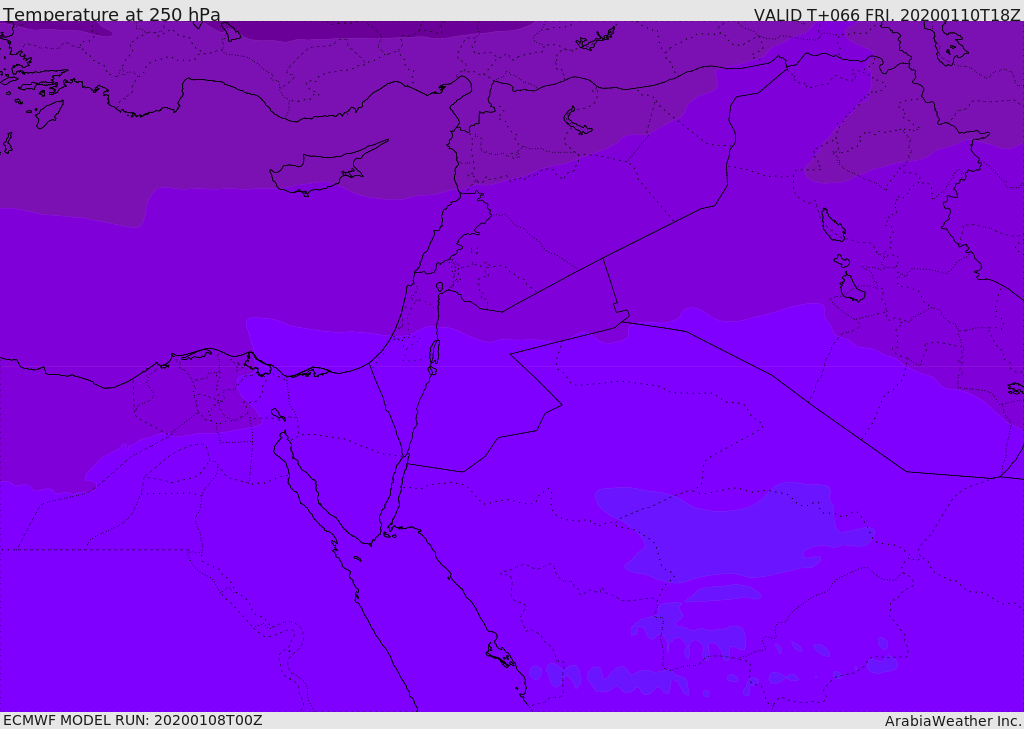Screen dimensions: 1024x729
Task: Click the 'Temperature at 250 hPa' title text
Action: (x=112, y=14)
